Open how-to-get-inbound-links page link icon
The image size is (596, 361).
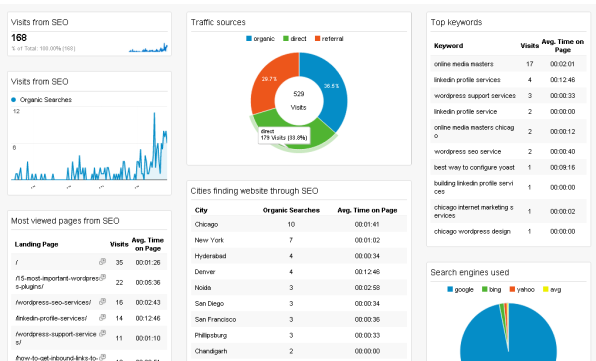coord(102,357)
